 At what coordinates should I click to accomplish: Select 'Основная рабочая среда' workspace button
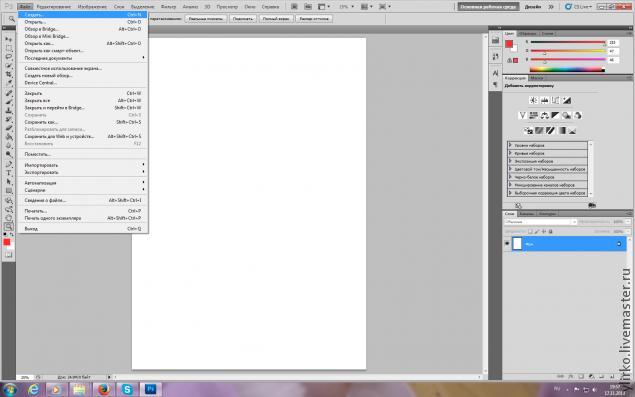[489, 7]
